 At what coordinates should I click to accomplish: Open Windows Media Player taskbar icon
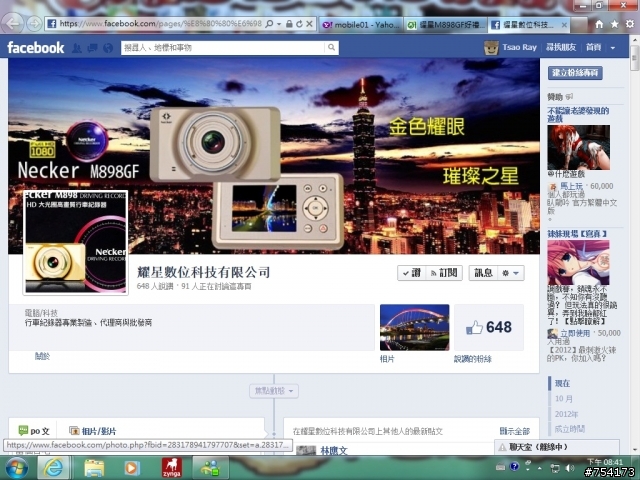coord(131,468)
